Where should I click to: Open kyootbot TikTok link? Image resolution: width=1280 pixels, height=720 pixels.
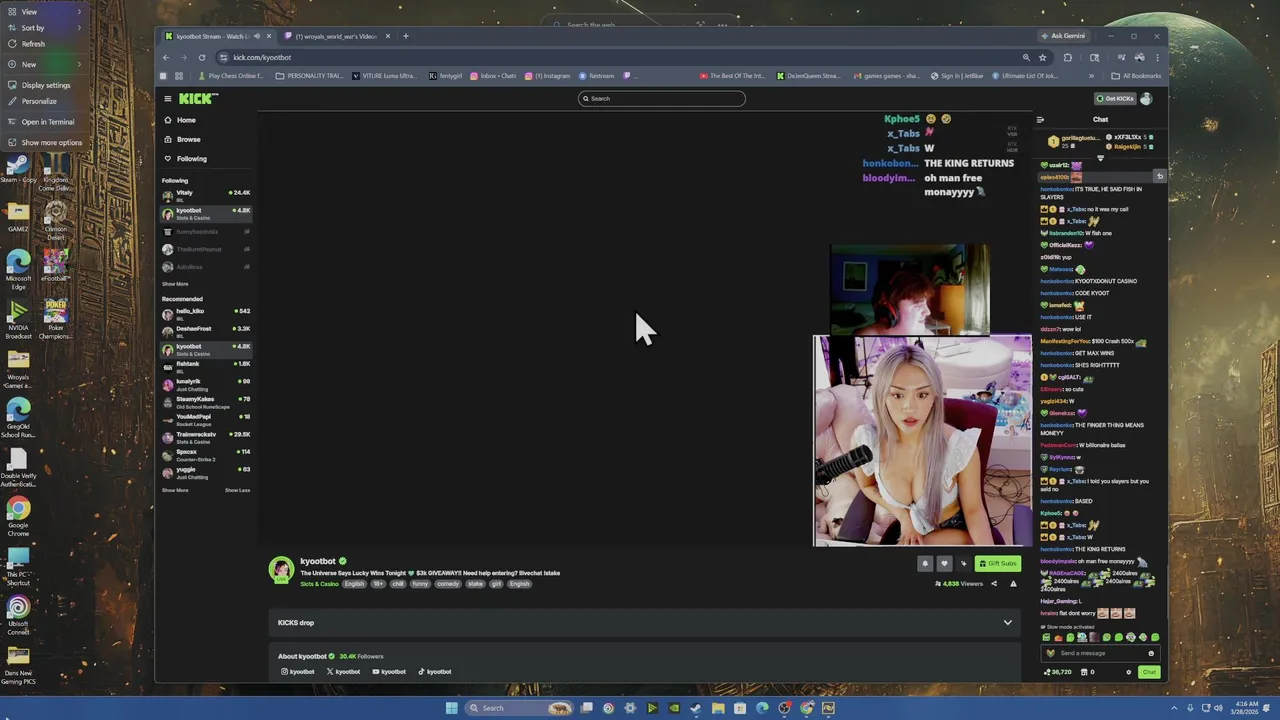pos(435,672)
